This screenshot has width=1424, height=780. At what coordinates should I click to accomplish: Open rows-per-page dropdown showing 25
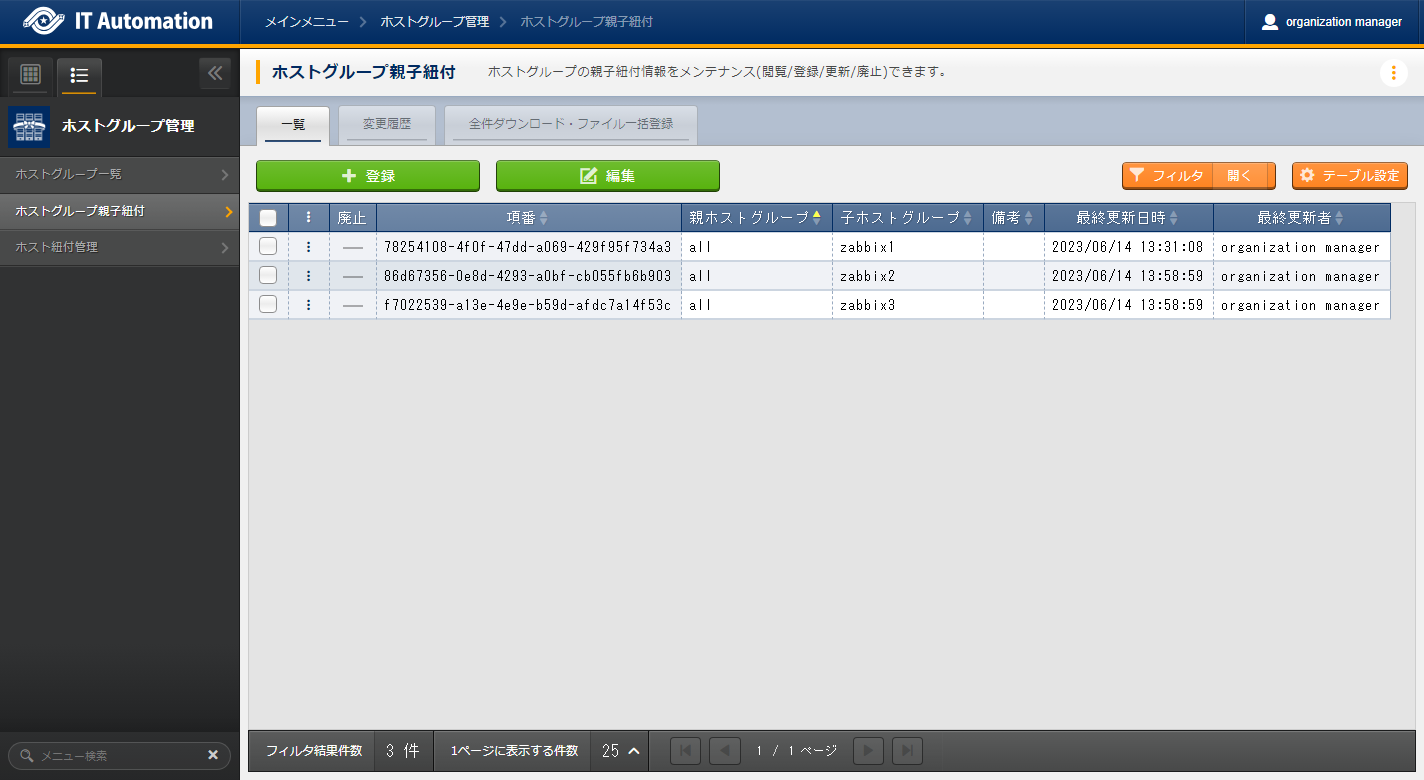[x=620, y=751]
